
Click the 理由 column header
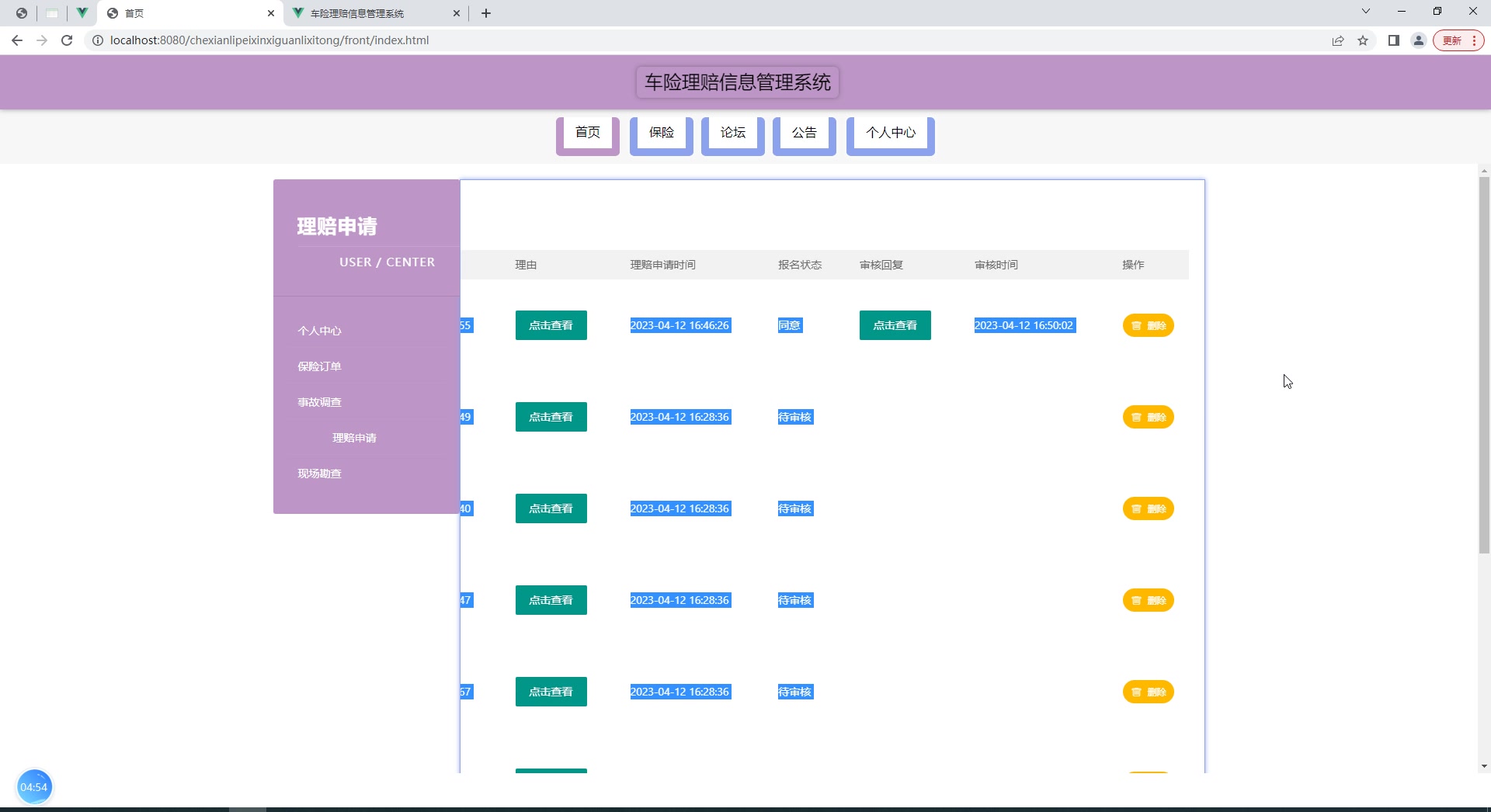point(526,265)
